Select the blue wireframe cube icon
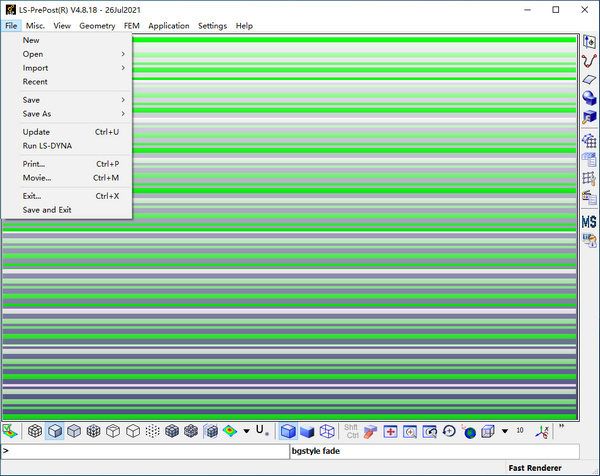This screenshot has height=476, width=600. [x=327, y=431]
